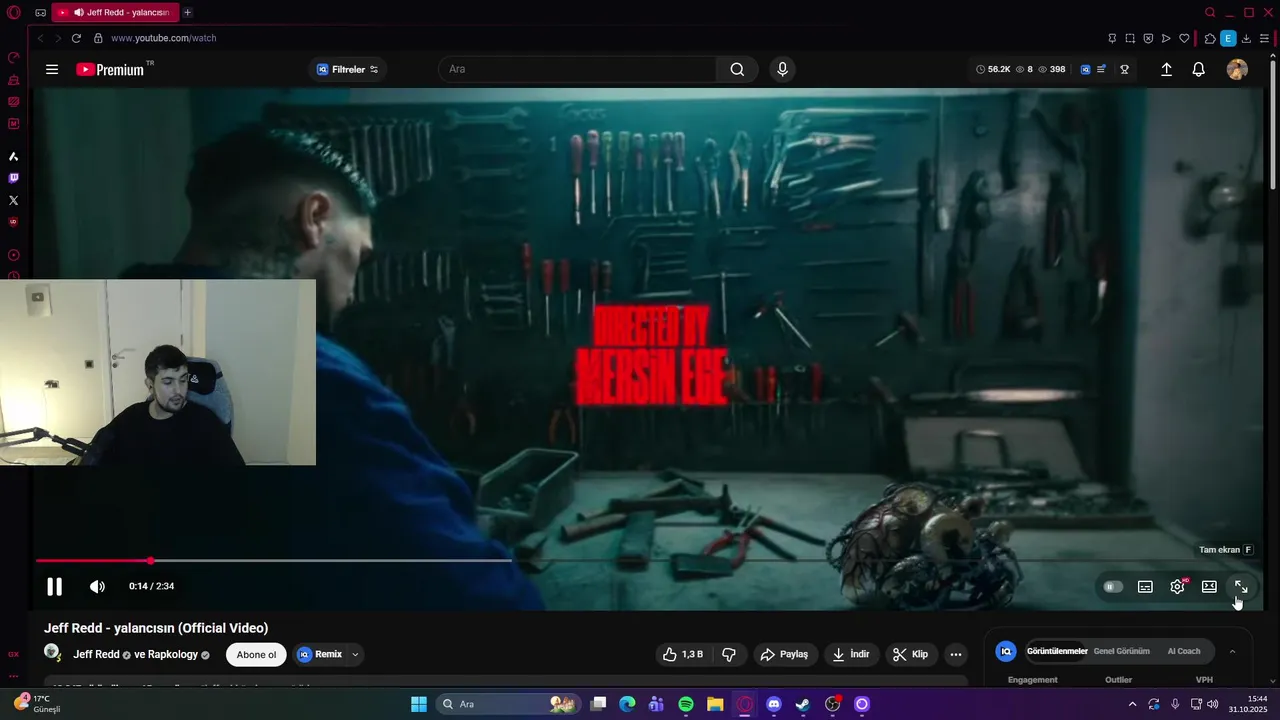Enter fullscreen with Tam ekran button
The width and height of the screenshot is (1280, 720).
(x=1241, y=587)
